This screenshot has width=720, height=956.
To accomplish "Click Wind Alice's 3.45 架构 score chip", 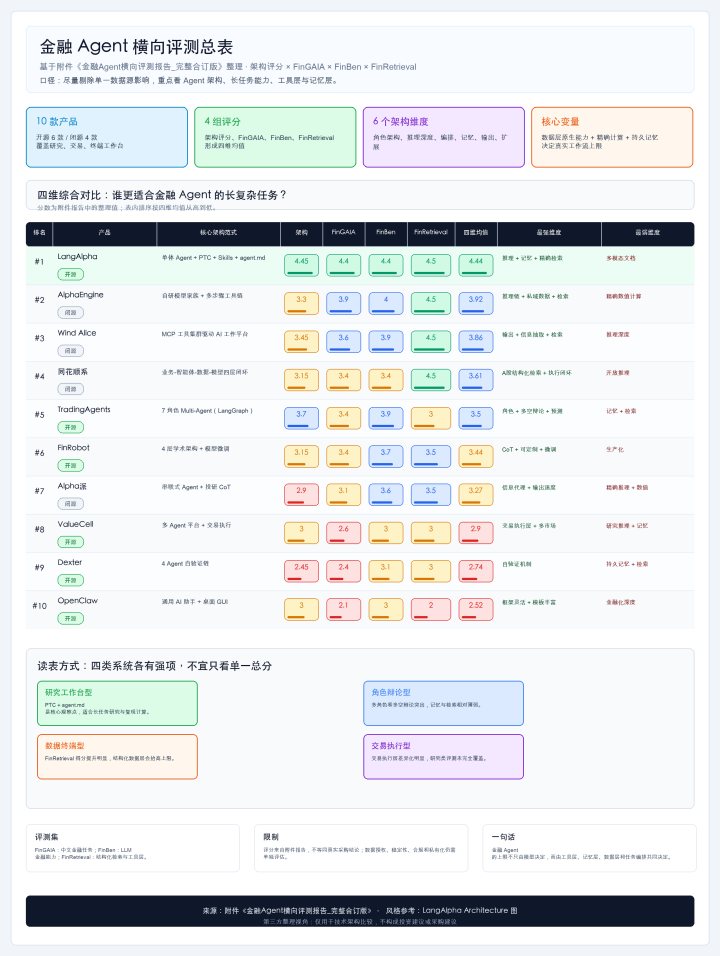I will tap(301, 341).
